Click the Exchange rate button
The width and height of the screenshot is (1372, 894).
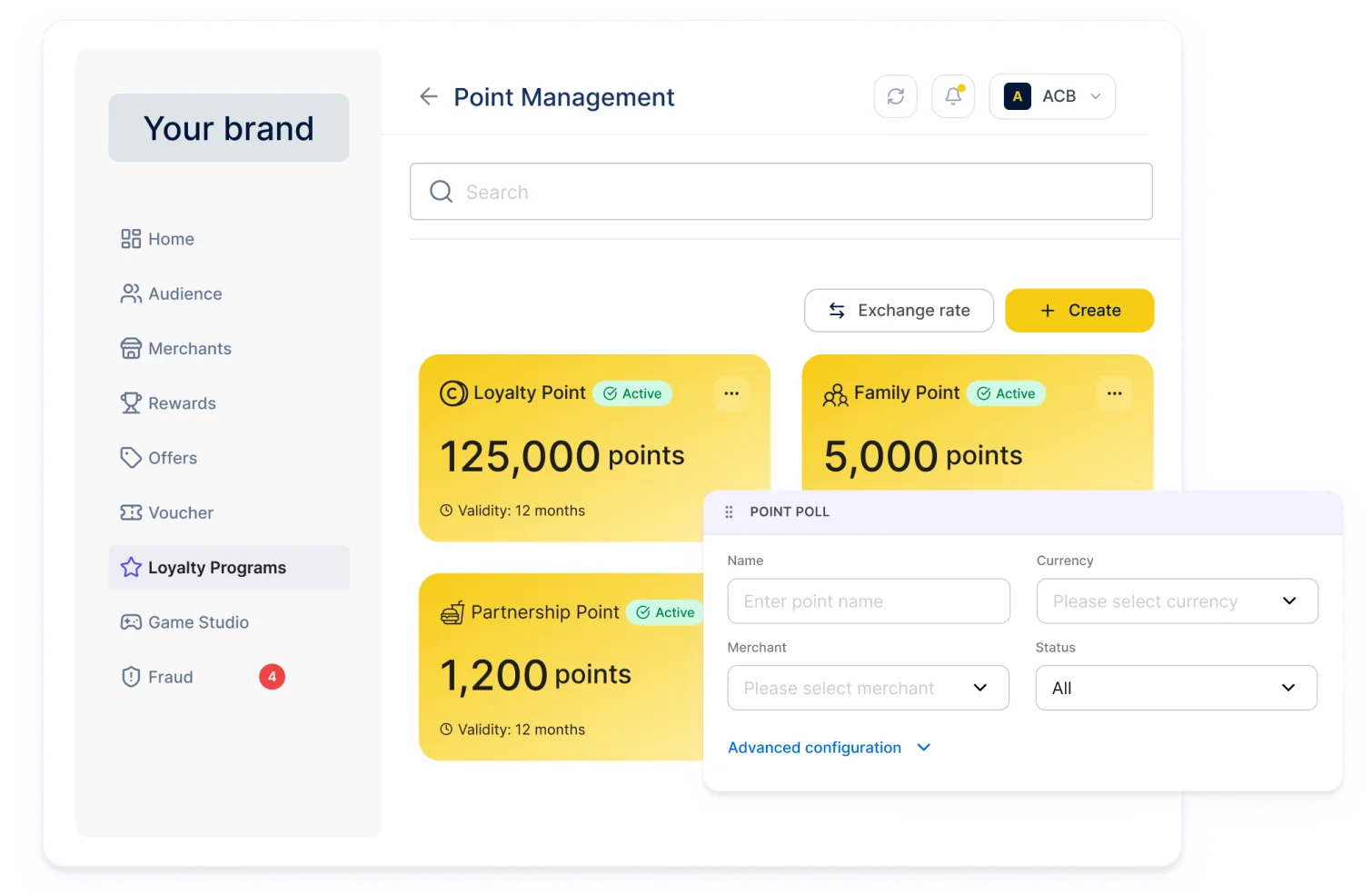point(899,311)
